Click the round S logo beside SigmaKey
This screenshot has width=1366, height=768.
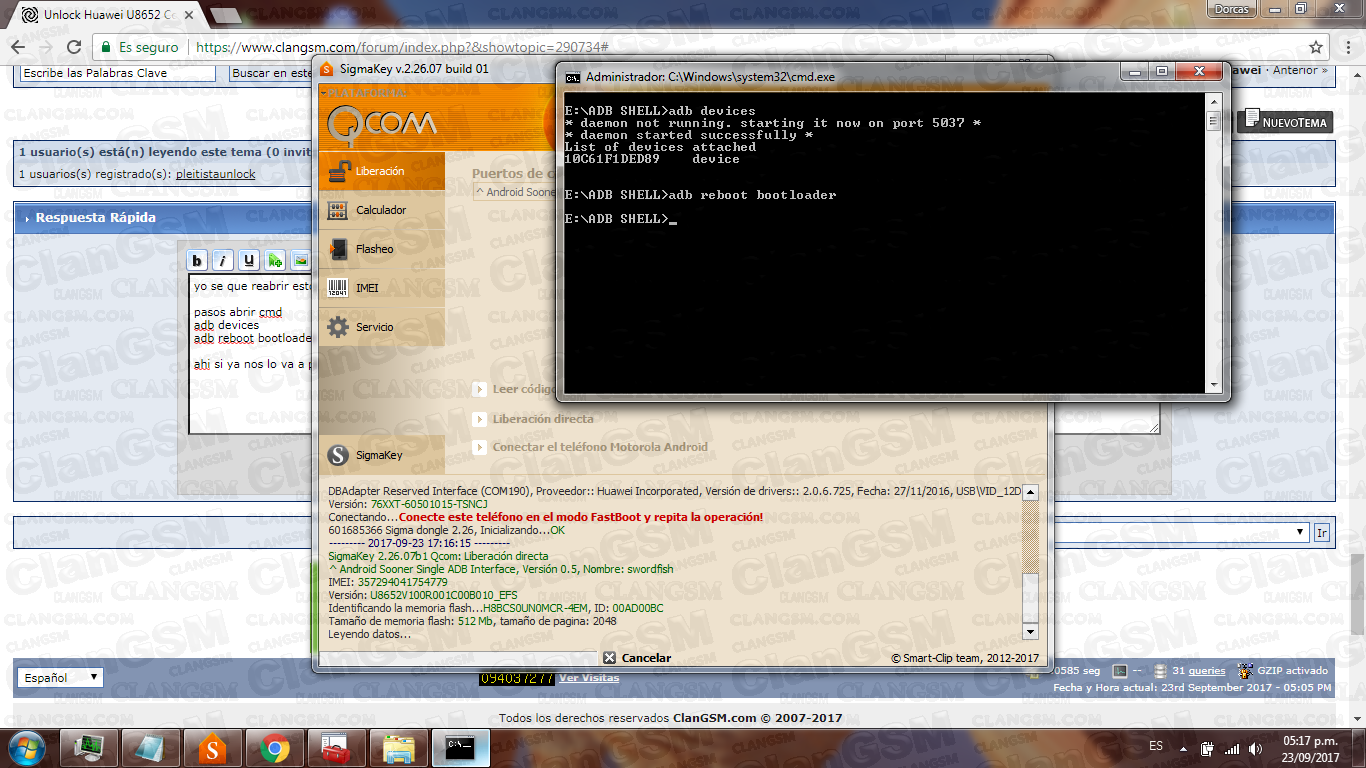(339, 455)
